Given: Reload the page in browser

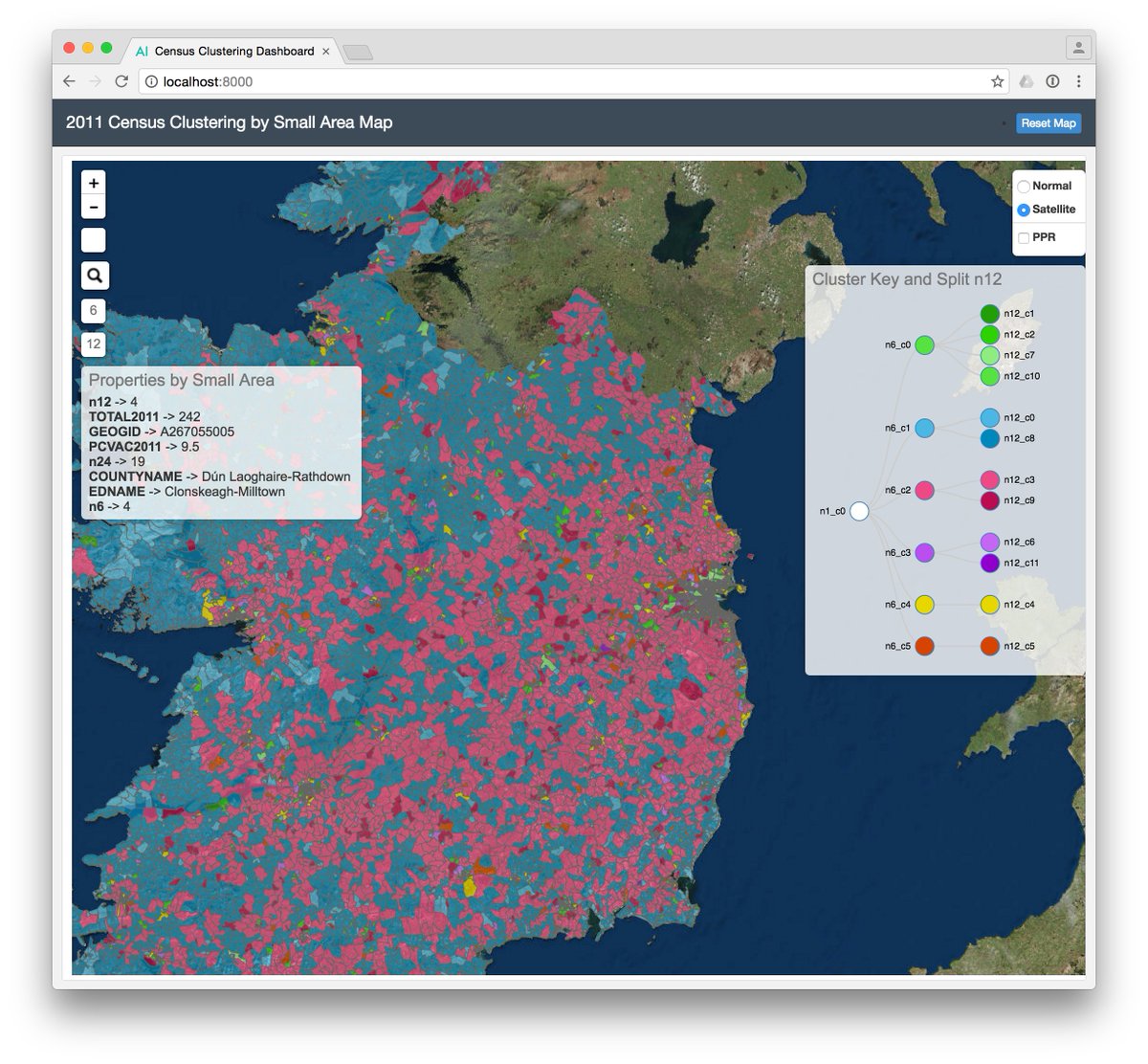Looking at the screenshot, I should tap(121, 81).
